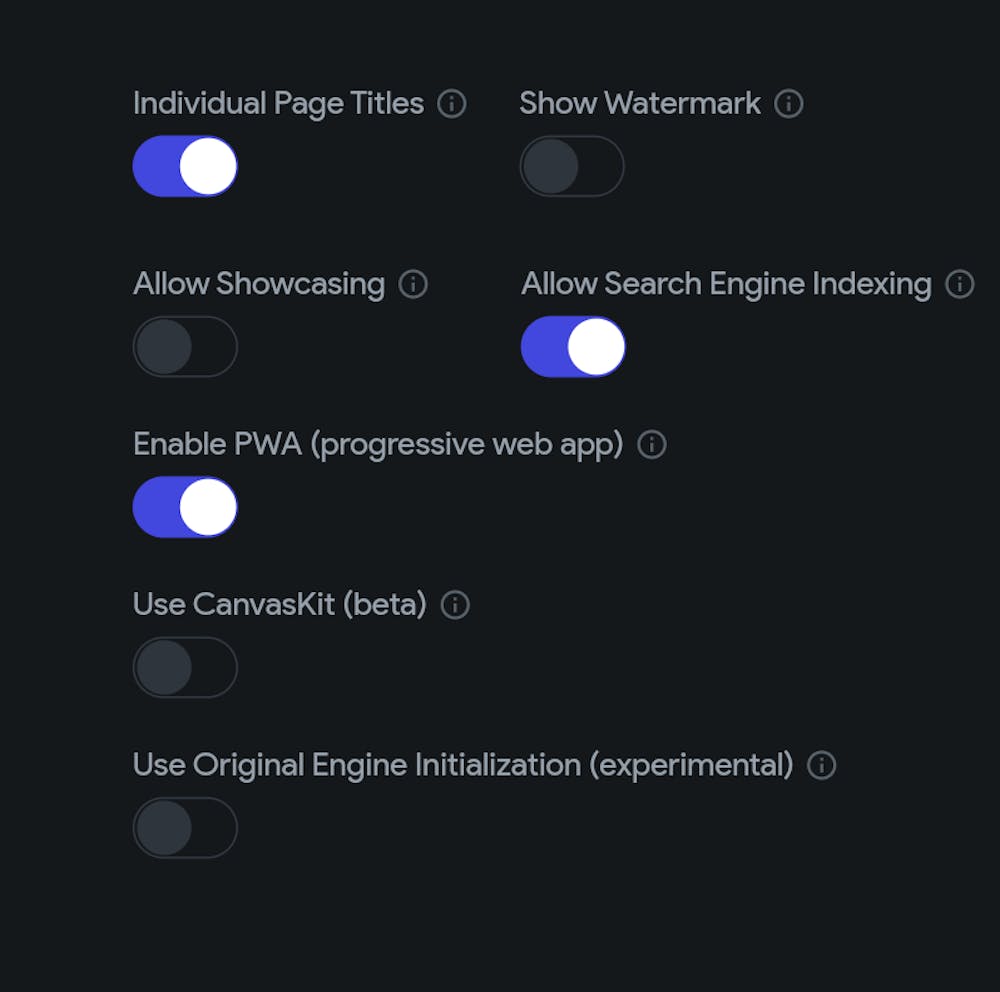
Task: Enable the Show Watermark switch
Action: (x=572, y=166)
